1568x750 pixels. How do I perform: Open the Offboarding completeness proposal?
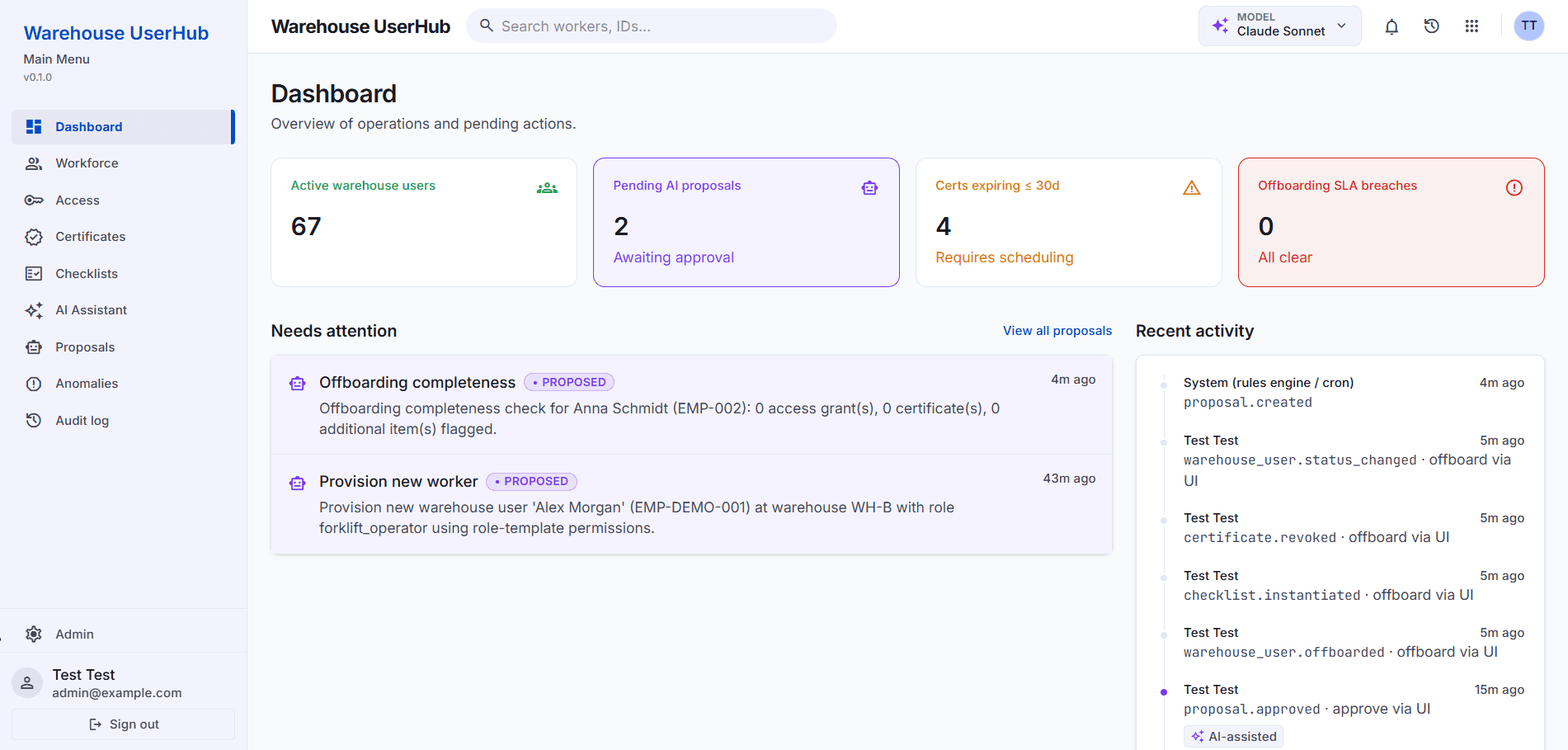692,405
